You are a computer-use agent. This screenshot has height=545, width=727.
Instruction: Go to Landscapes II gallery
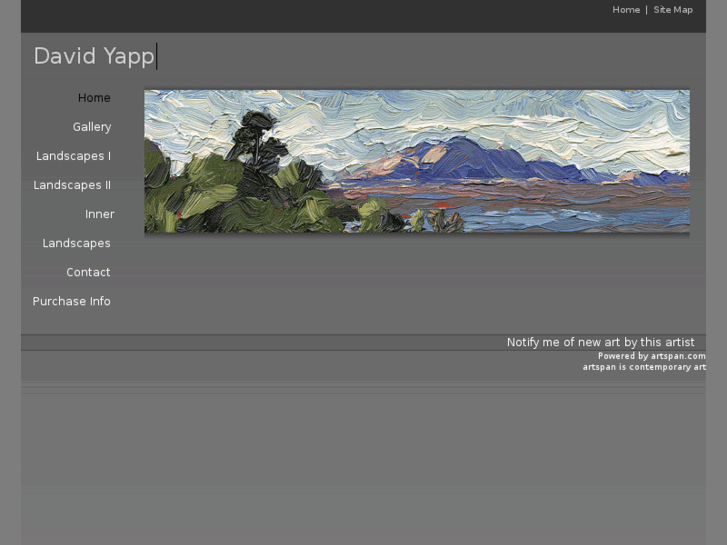coord(72,185)
